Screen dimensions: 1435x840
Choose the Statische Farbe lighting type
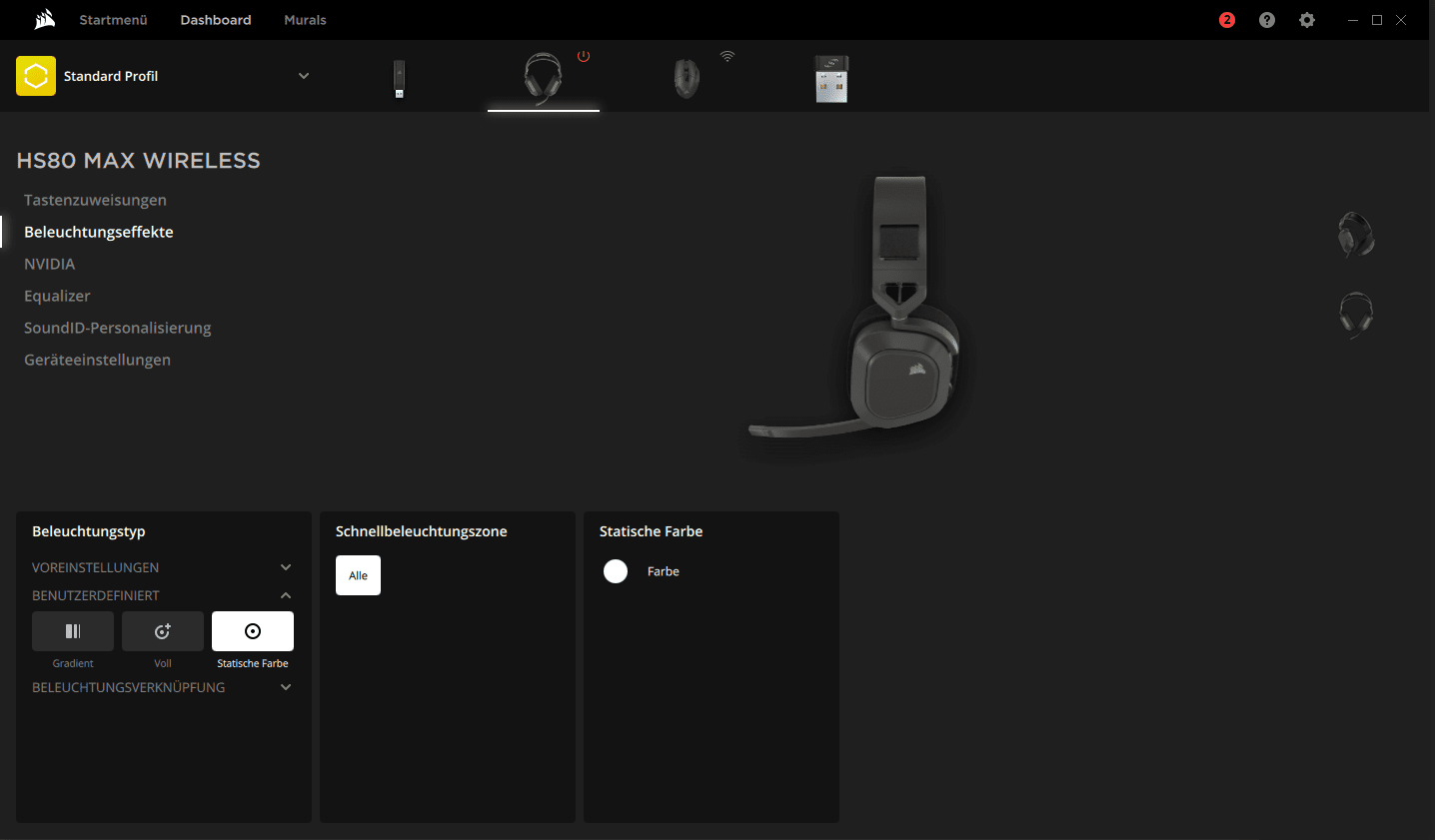coord(253,631)
